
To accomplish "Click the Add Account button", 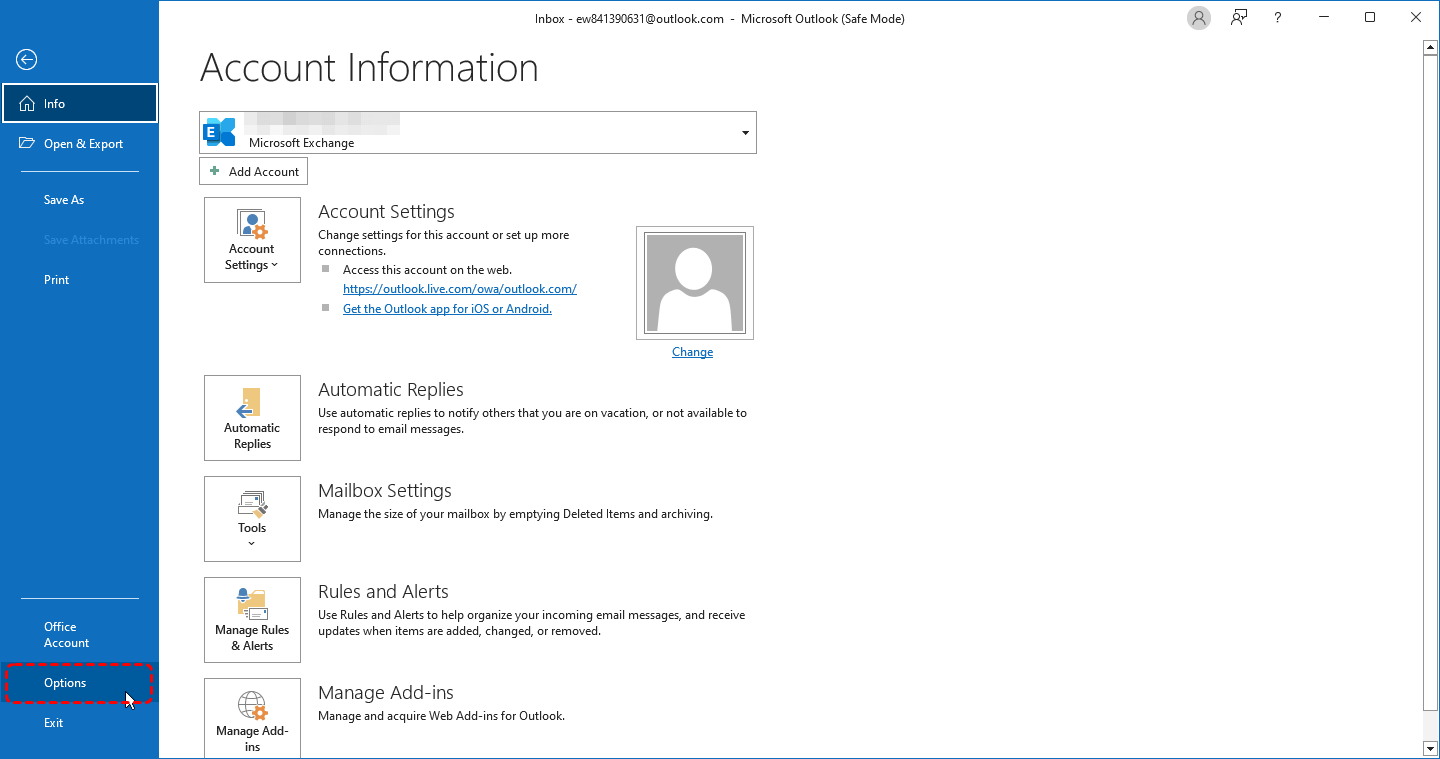I will click(254, 172).
